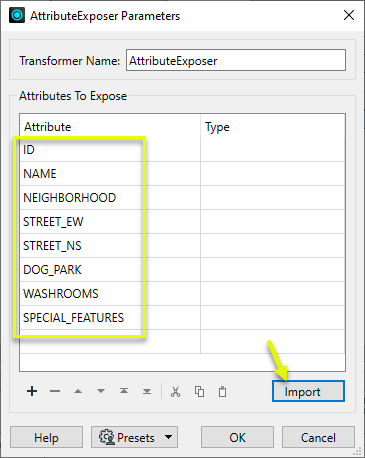Click the Type cell for ID
The height and width of the screenshot is (458, 365).
273,150
